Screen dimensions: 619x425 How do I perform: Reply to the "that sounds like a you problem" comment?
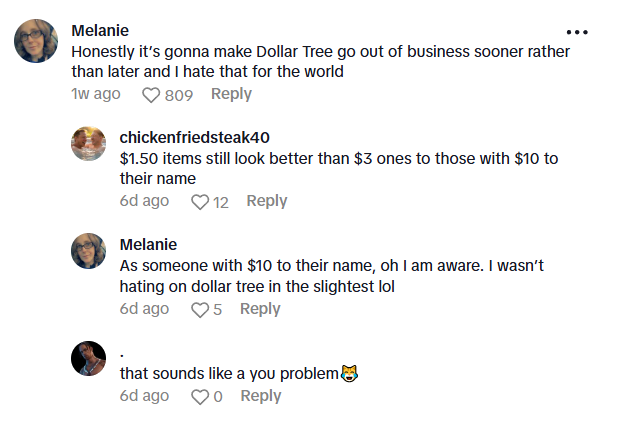click(260, 396)
